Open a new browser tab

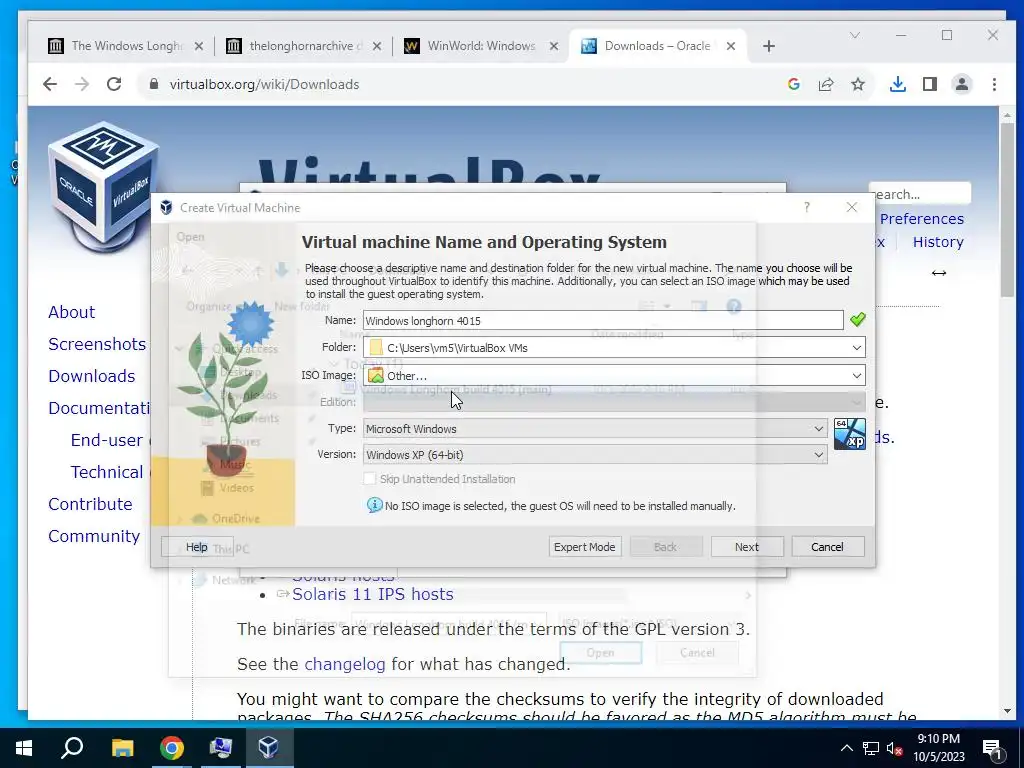(769, 46)
